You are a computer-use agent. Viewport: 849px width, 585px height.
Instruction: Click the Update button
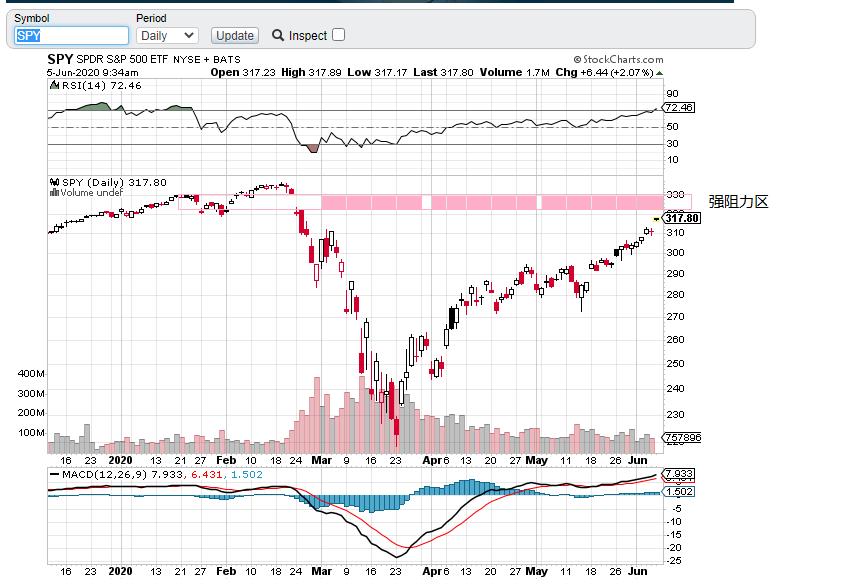pos(234,36)
